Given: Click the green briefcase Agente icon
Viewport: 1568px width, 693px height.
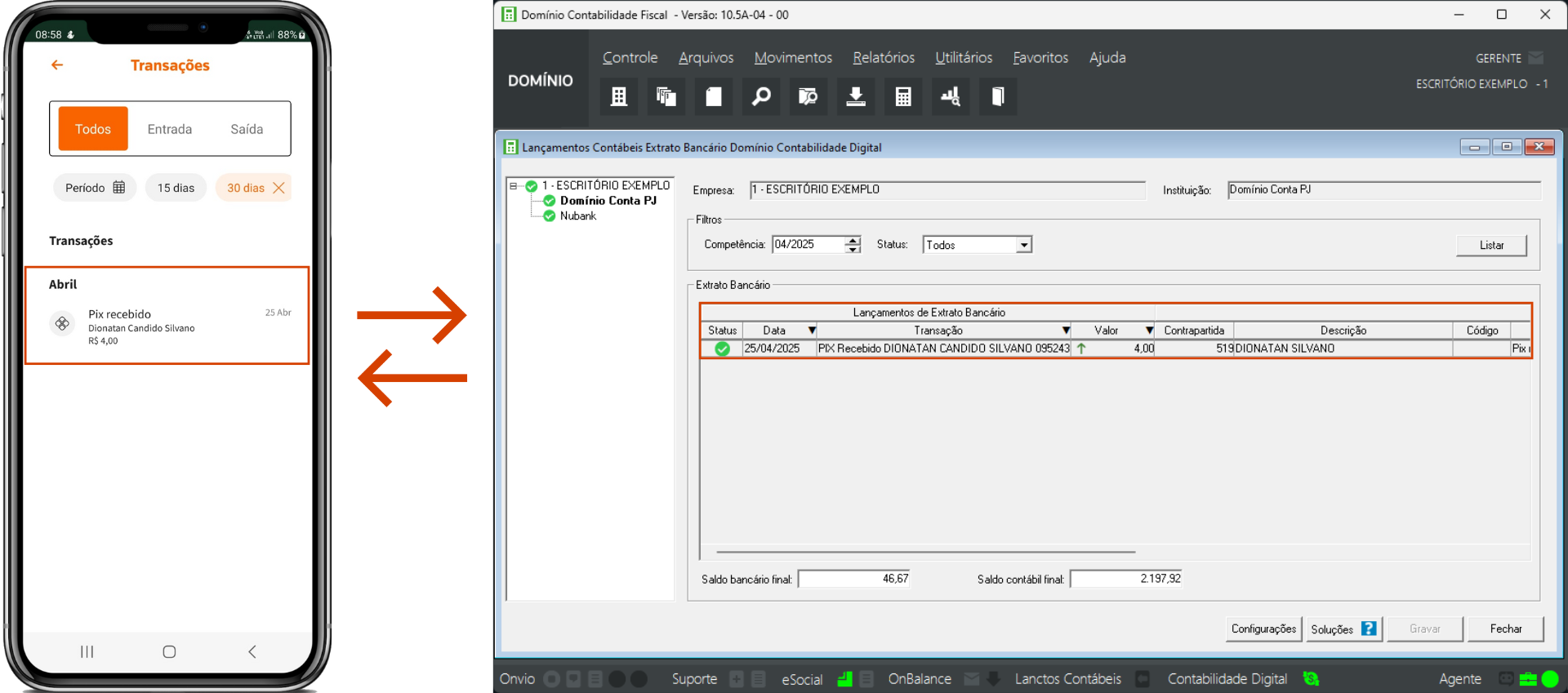Looking at the screenshot, I should click(x=1528, y=679).
